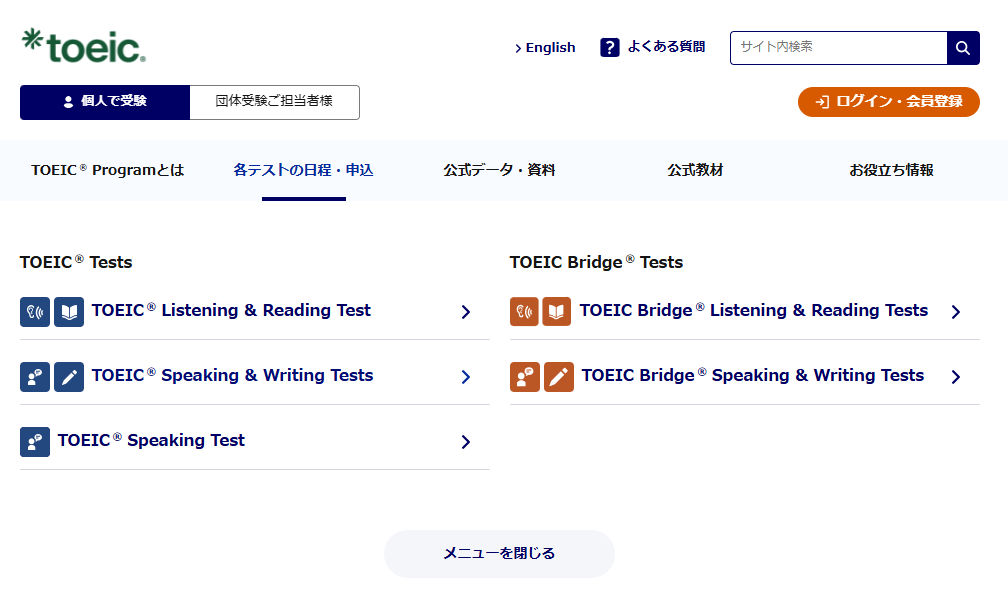Go to TOEIC Speaking & Writing Tests
Screen dimensions: 1008x595
[233, 375]
